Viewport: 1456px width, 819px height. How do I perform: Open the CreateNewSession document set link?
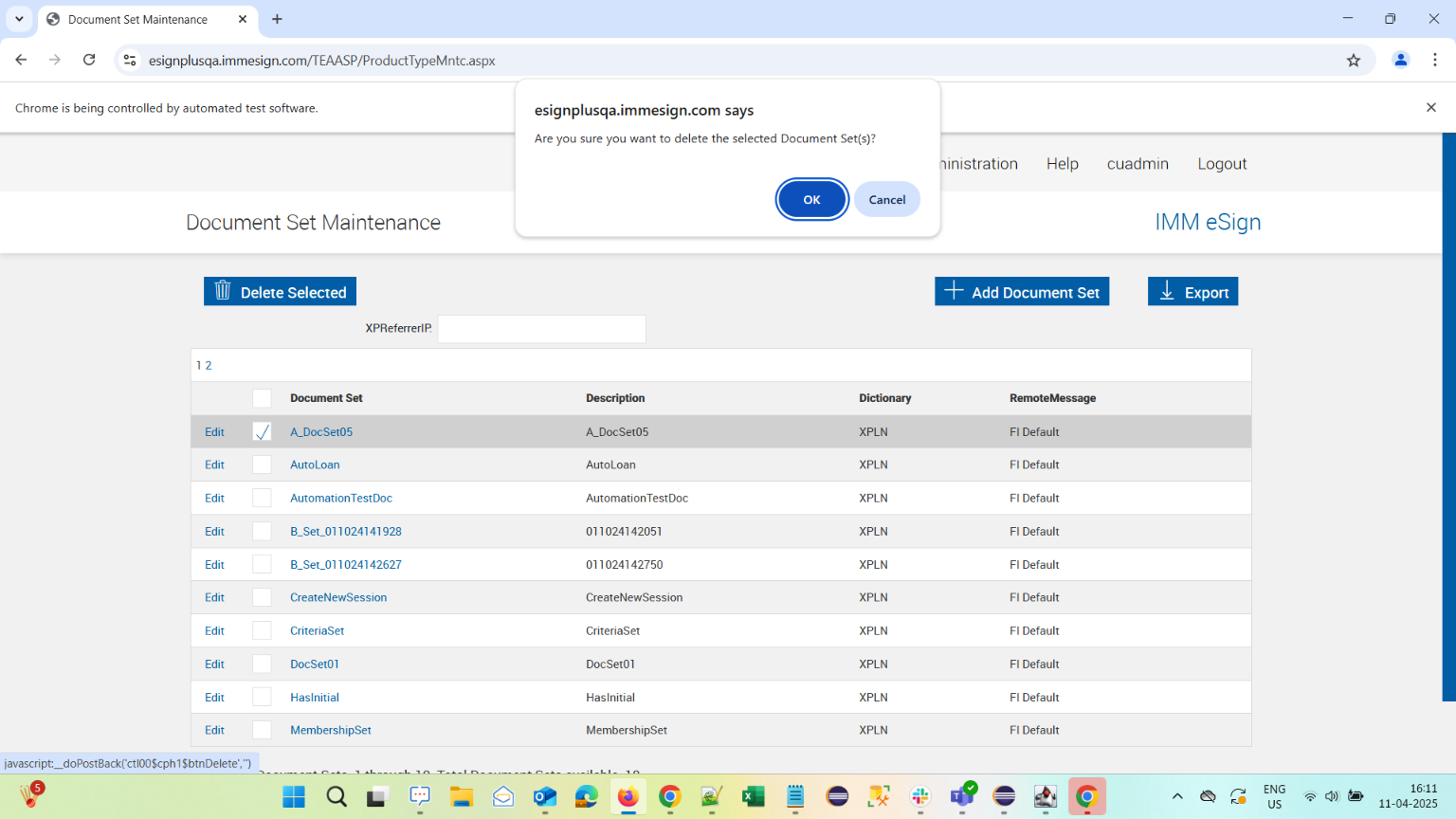pyautogui.click(x=338, y=598)
